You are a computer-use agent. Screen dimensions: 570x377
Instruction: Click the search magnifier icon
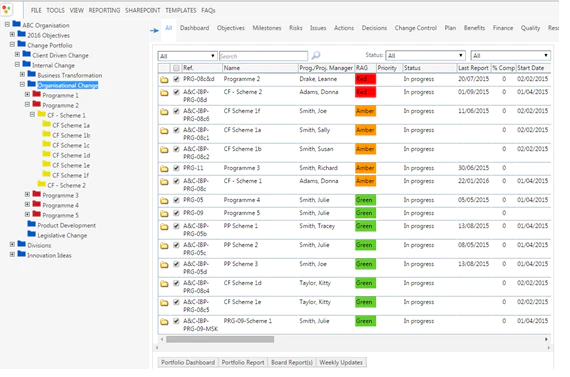click(x=316, y=55)
